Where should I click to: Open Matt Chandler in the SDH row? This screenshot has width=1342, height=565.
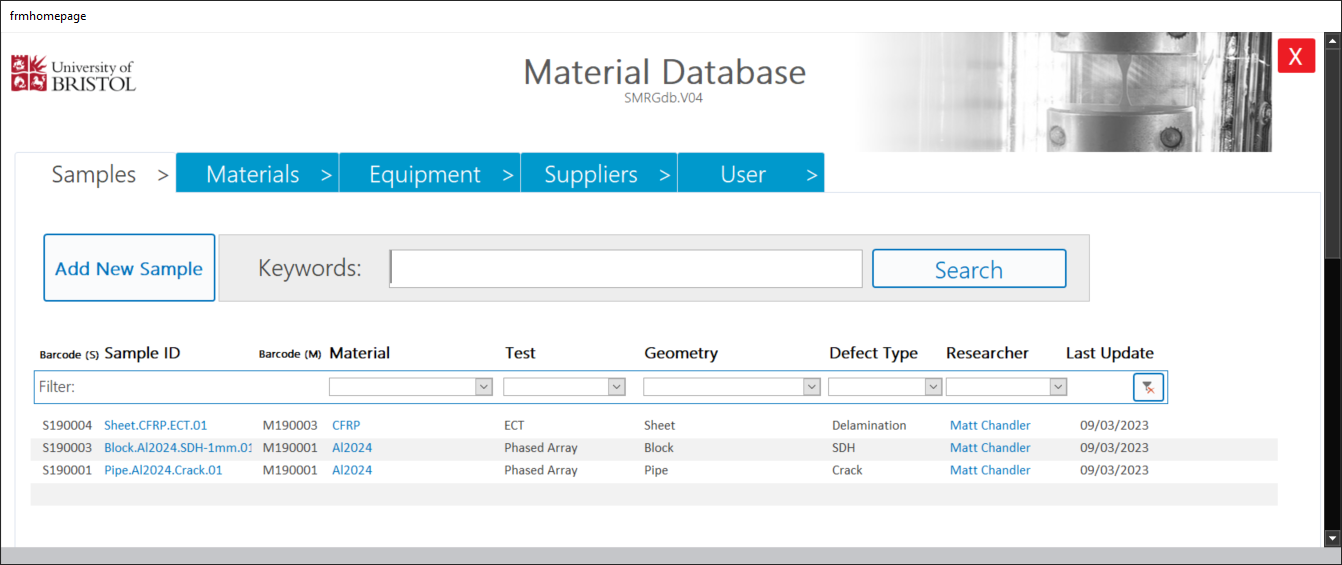(x=990, y=448)
